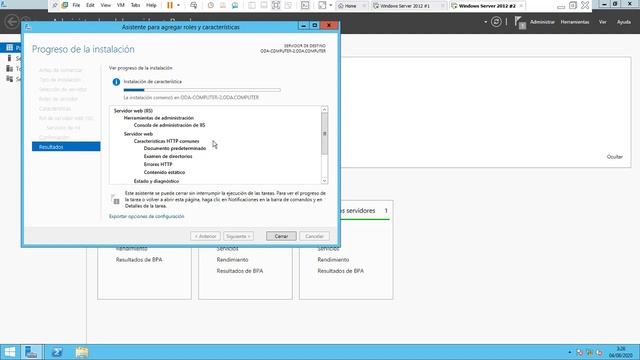Click the full screen mode icon
Image resolution: width=640 pixels, height=360 pixels.
click(x=276, y=5)
